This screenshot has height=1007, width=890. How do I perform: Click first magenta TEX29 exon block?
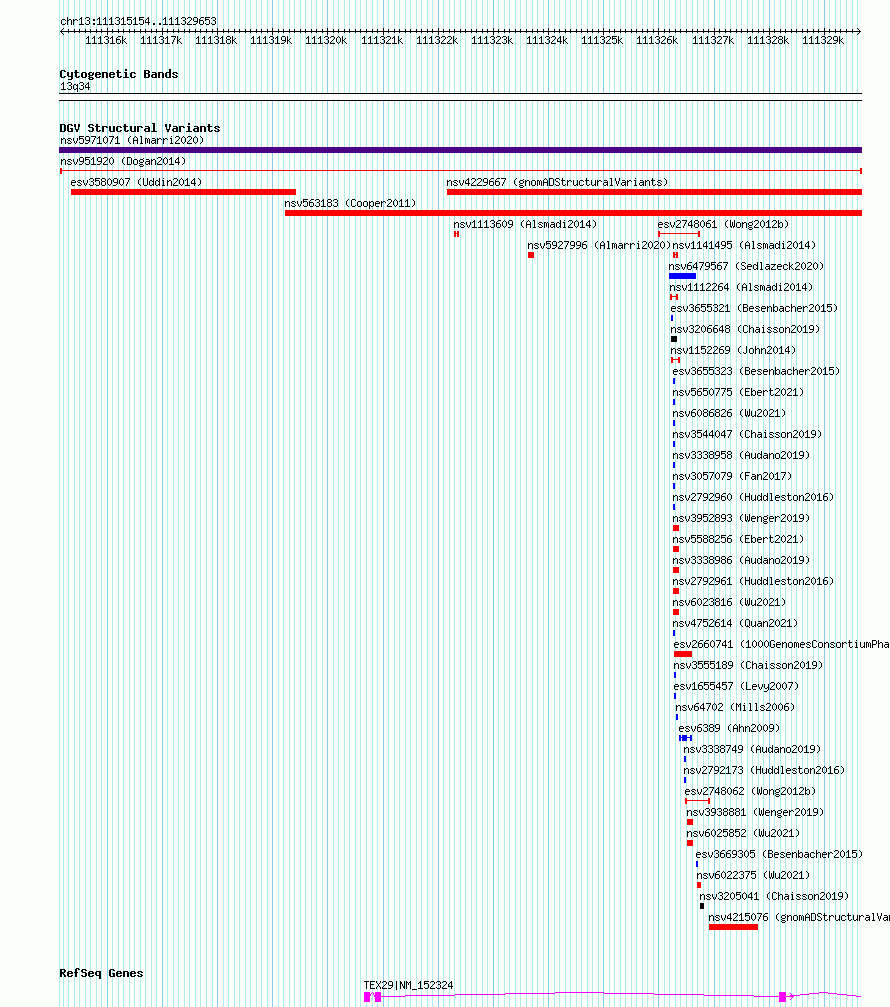[367, 997]
